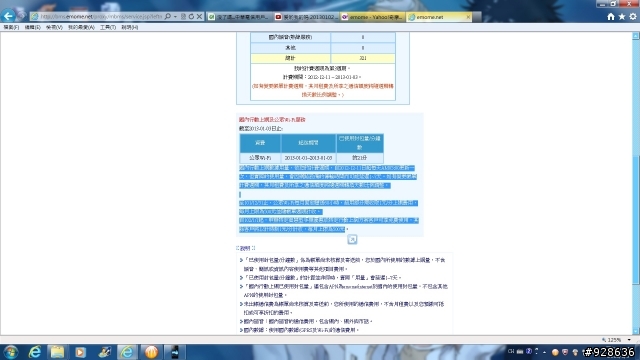Click the red notice text about billing period
The image size is (640, 360).
323,90
